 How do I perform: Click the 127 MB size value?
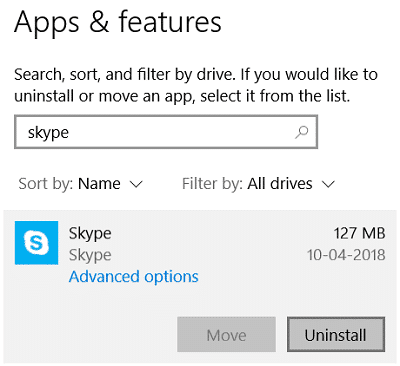pos(359,233)
